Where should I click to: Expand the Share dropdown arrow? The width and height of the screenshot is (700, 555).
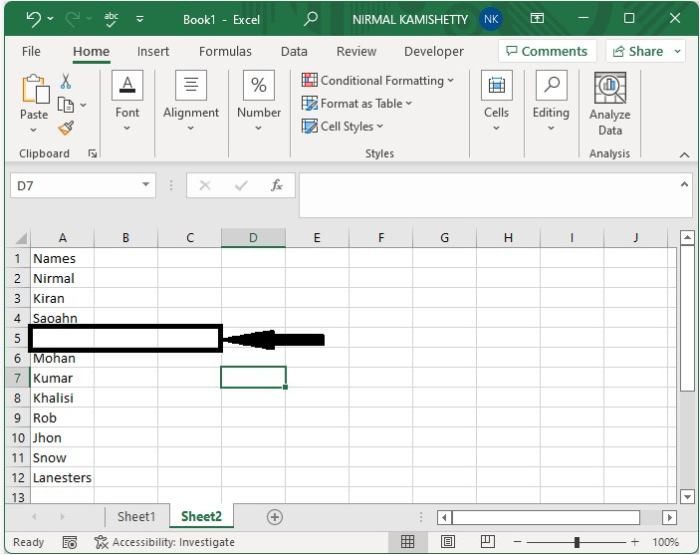pos(677,51)
